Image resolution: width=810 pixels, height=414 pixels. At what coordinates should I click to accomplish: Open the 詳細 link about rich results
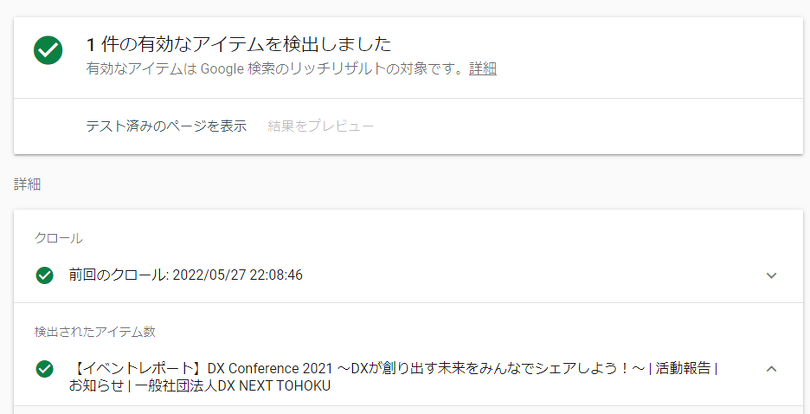(483, 69)
